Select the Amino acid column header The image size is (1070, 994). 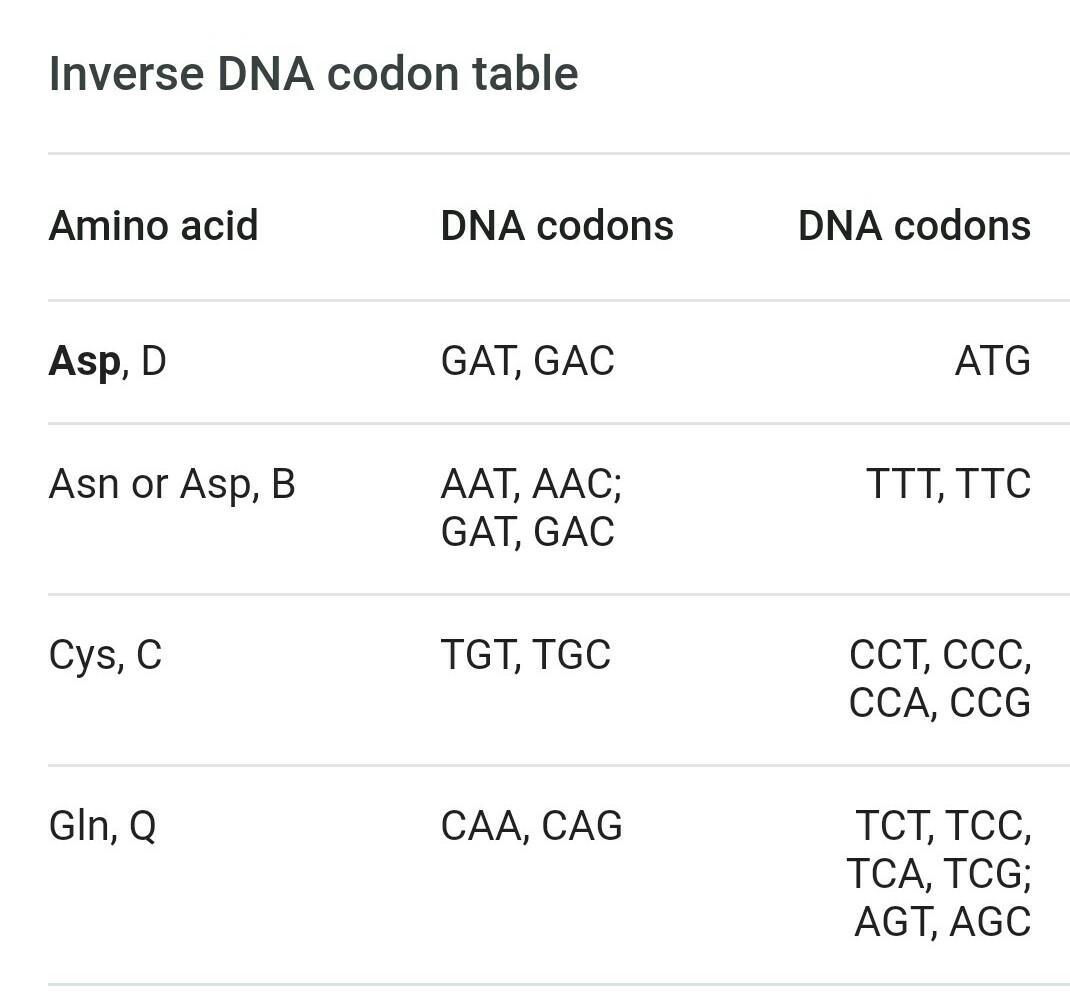pos(153,226)
